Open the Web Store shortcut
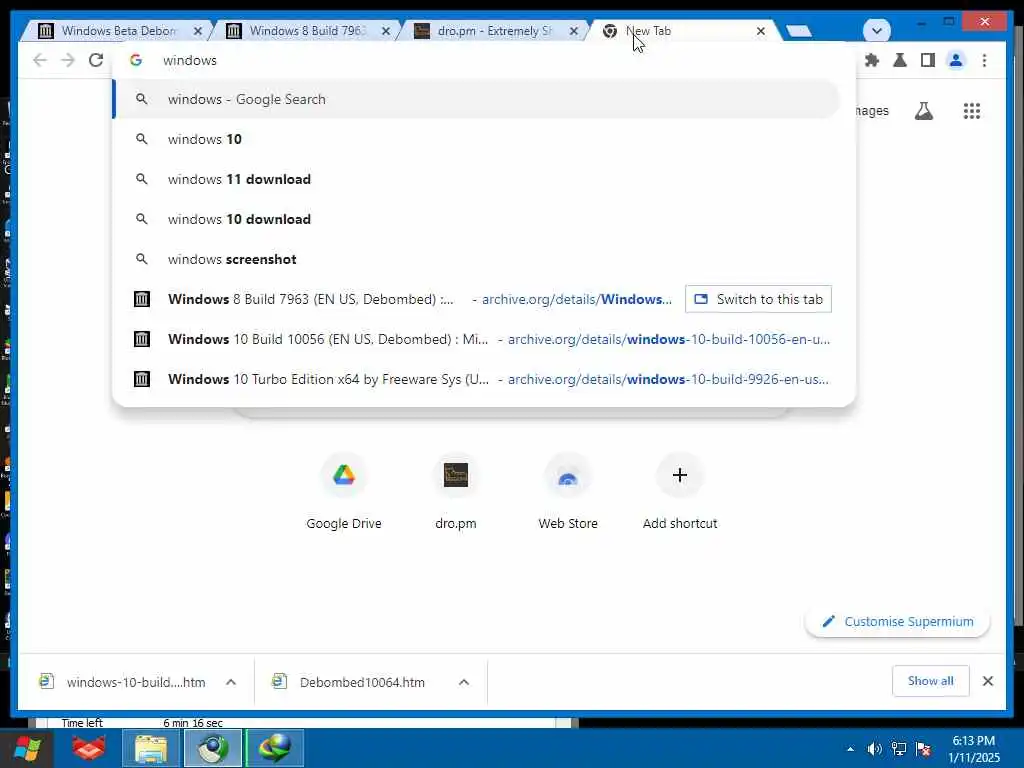Screen dimensions: 1024x768 coord(568,491)
